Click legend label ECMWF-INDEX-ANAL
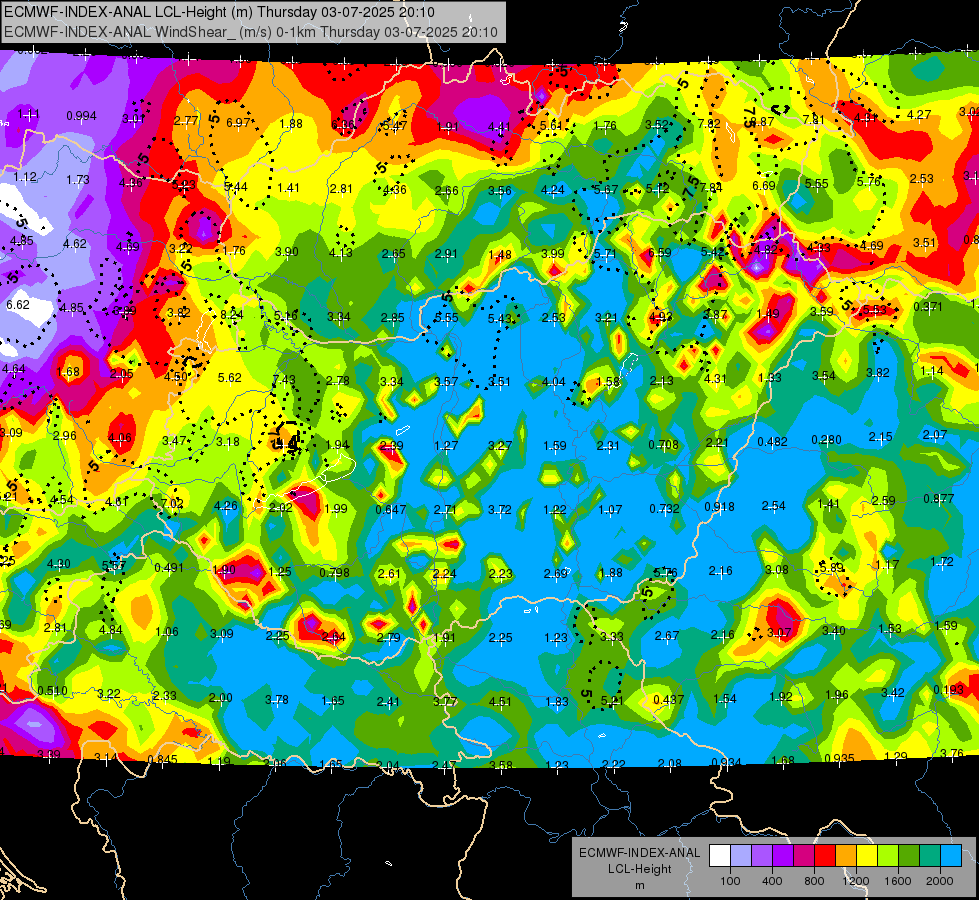The height and width of the screenshot is (900, 979). click(639, 853)
